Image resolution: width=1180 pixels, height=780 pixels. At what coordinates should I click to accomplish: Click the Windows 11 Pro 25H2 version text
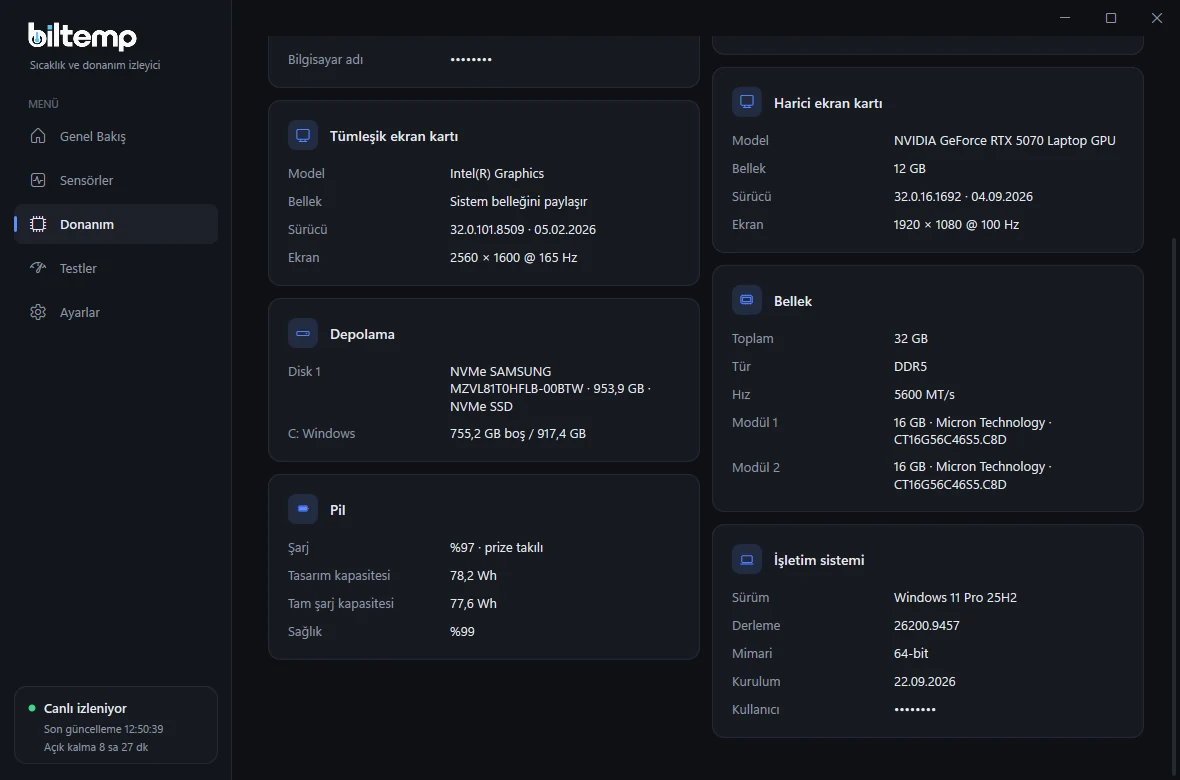point(956,598)
